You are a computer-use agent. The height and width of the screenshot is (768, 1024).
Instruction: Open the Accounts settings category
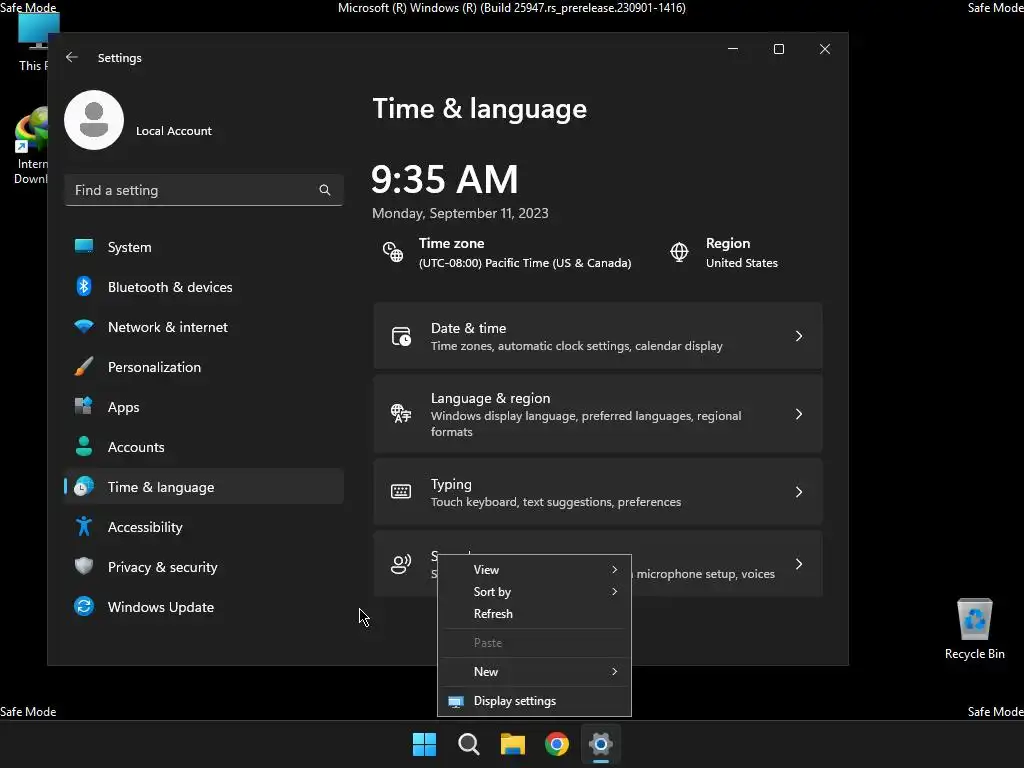click(x=136, y=447)
